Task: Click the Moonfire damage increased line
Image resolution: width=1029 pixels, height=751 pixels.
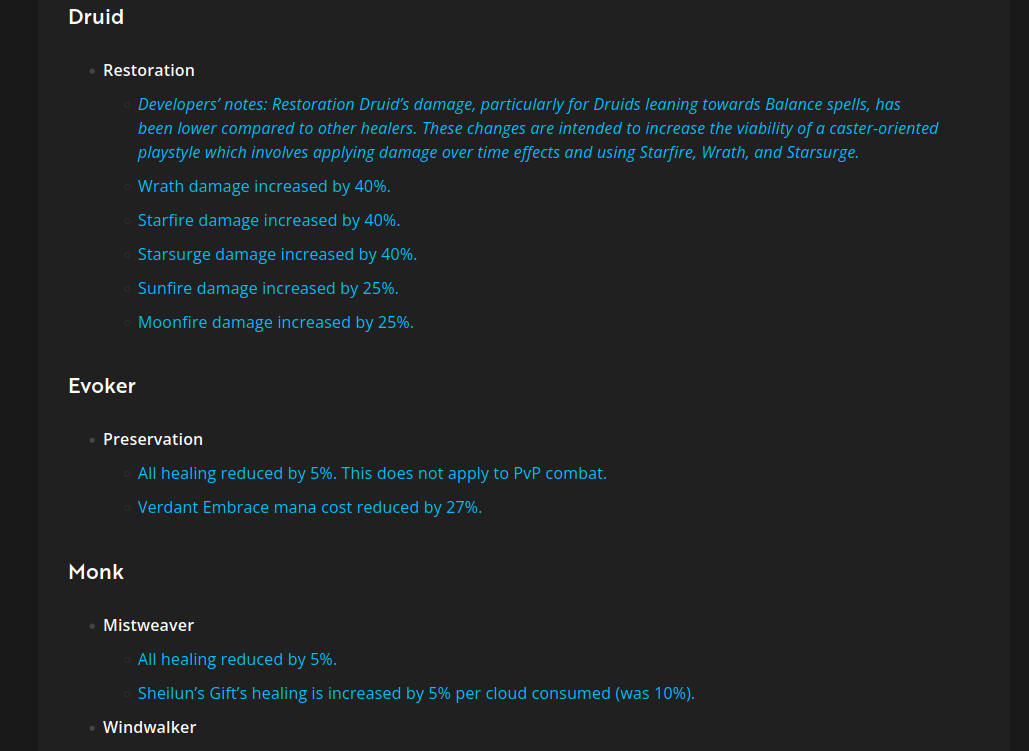Action: click(x=275, y=323)
